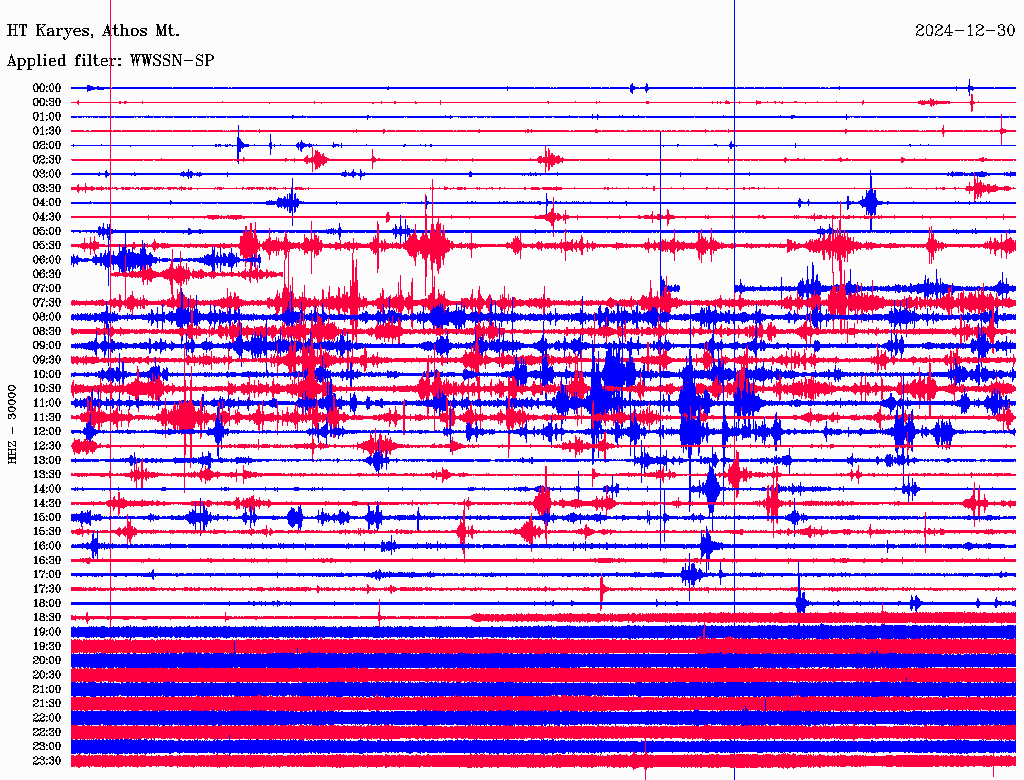Click the 'Applied filter: WWSSN-SP' label
The image size is (1024, 780).
[110, 61]
